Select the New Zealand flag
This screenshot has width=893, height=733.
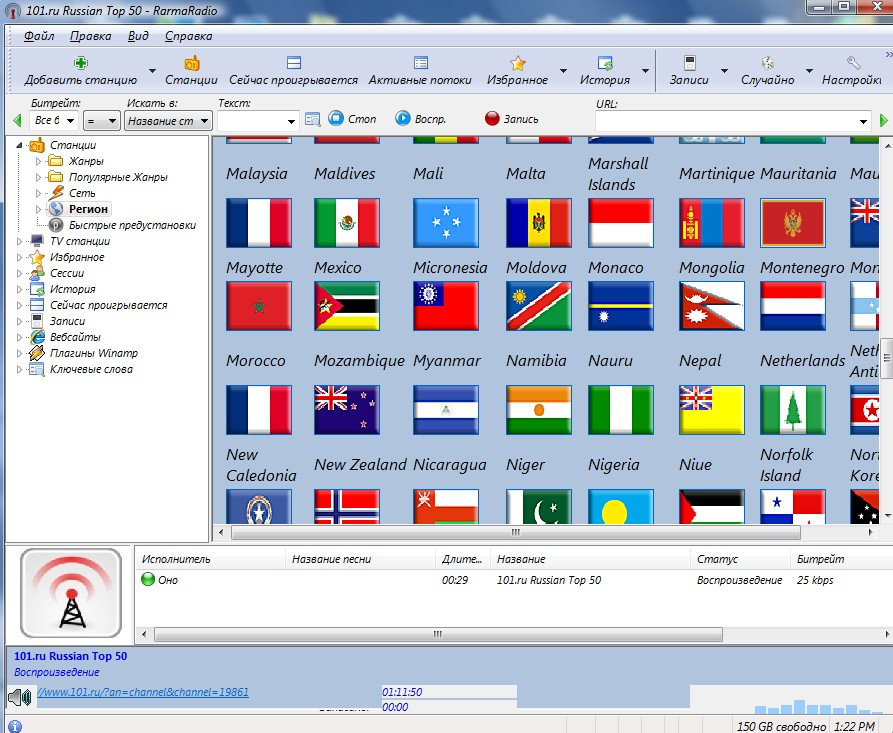[x=347, y=410]
